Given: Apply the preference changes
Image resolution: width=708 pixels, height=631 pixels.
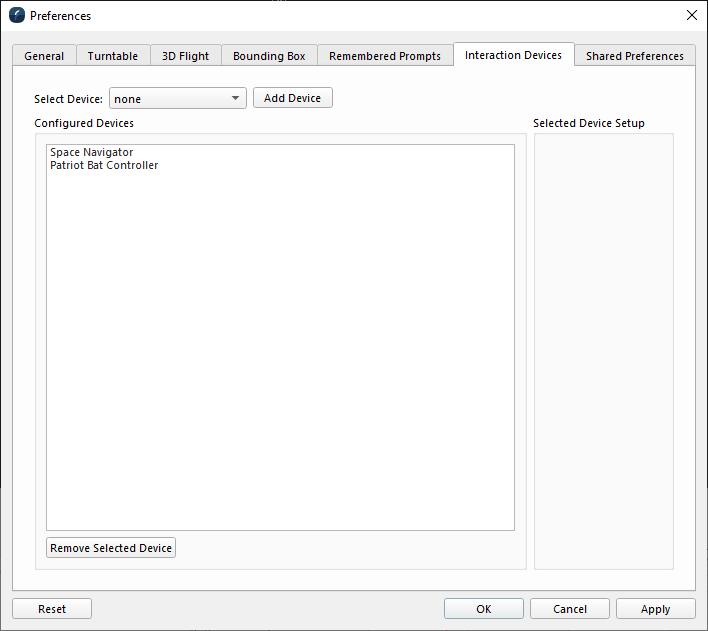Looking at the screenshot, I should 656,609.
